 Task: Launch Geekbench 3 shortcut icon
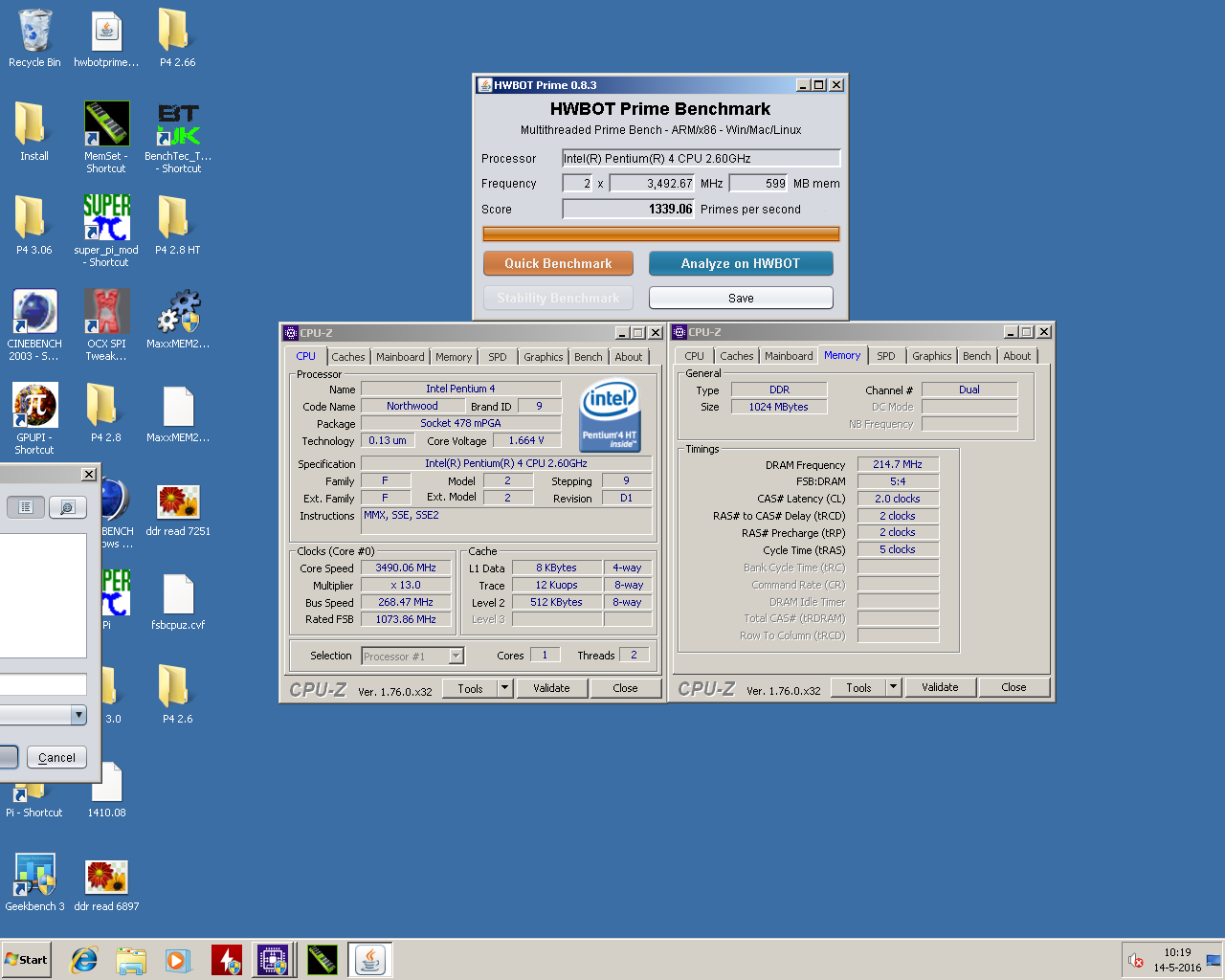tap(34, 882)
